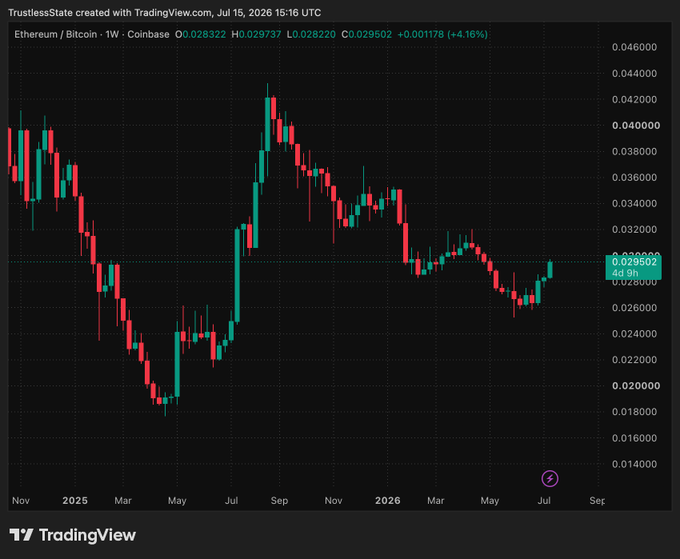Click the 0.044000 price axis label
Screen dimensions: 680x559
click(x=634, y=73)
